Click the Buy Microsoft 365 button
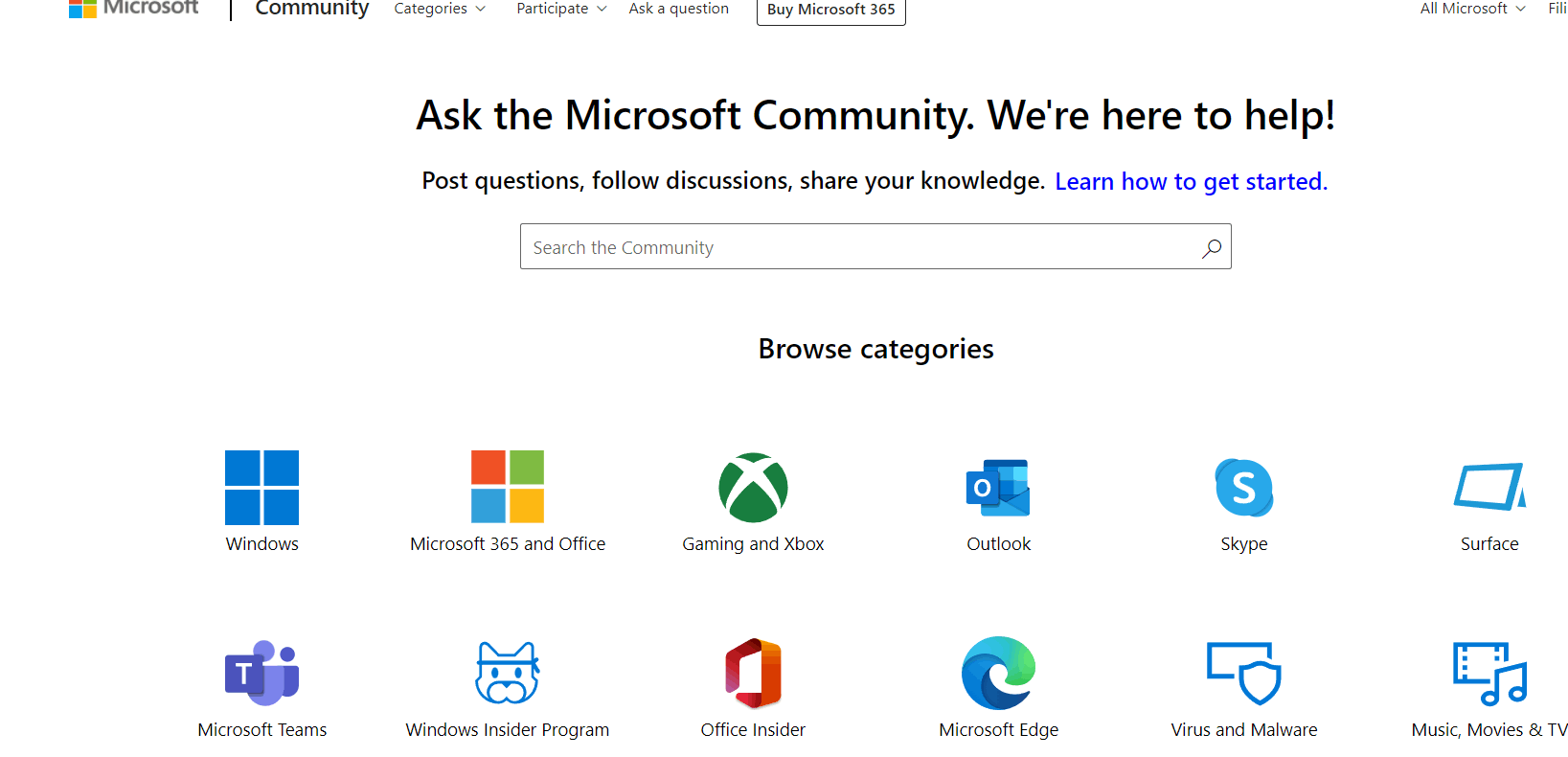Image resolution: width=1568 pixels, height=757 pixels. (830, 10)
